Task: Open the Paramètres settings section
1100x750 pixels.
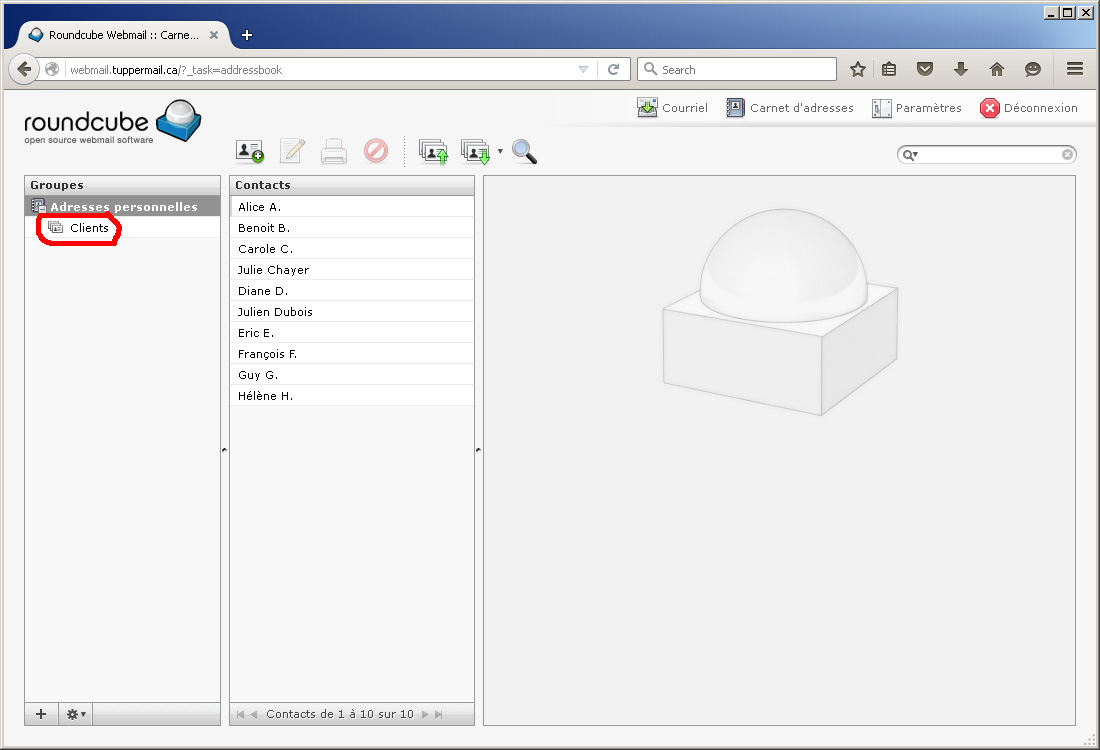Action: [917, 108]
